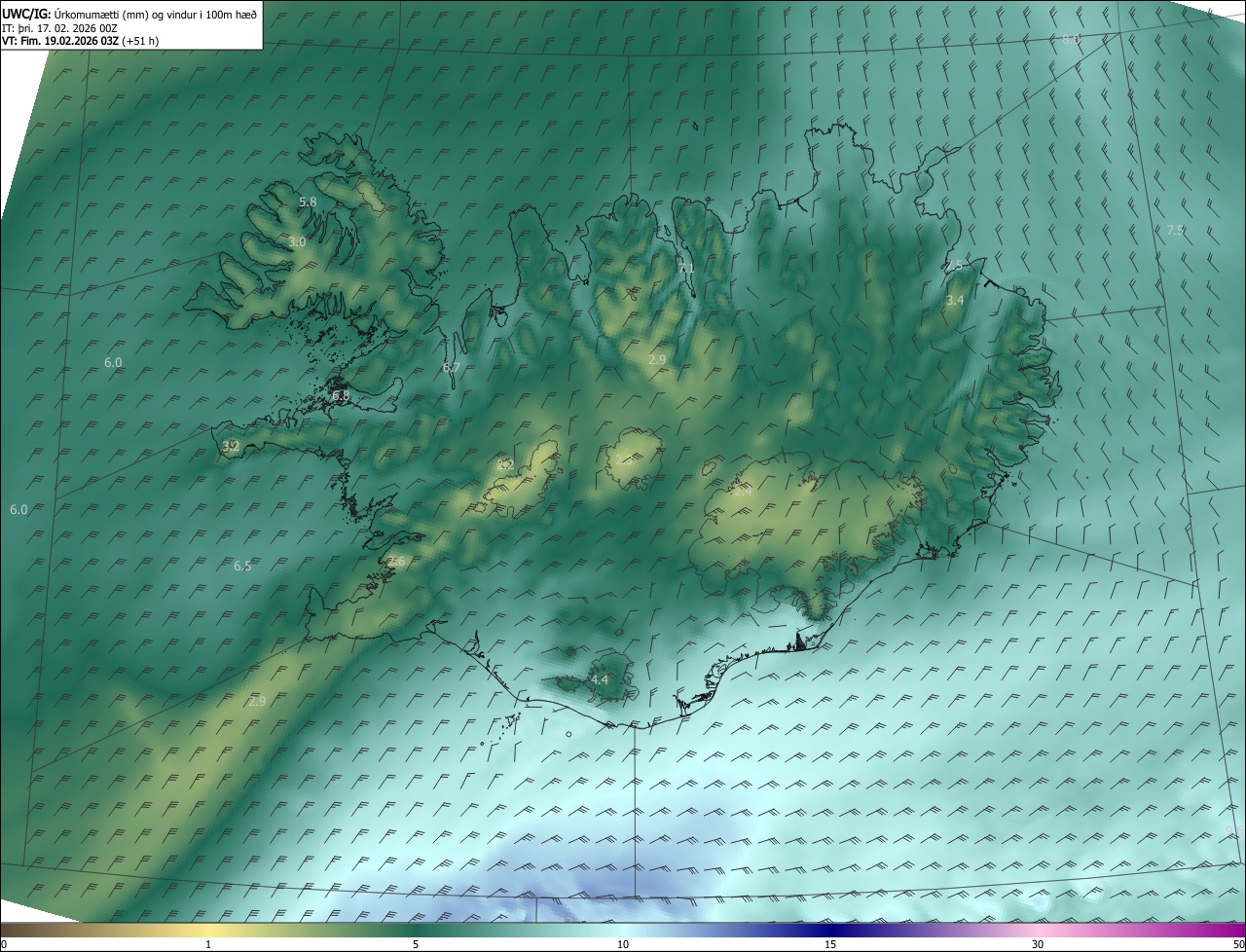1246x952 pixels.
Task: Click the 6.8 value label on the map
Action: click(x=341, y=396)
